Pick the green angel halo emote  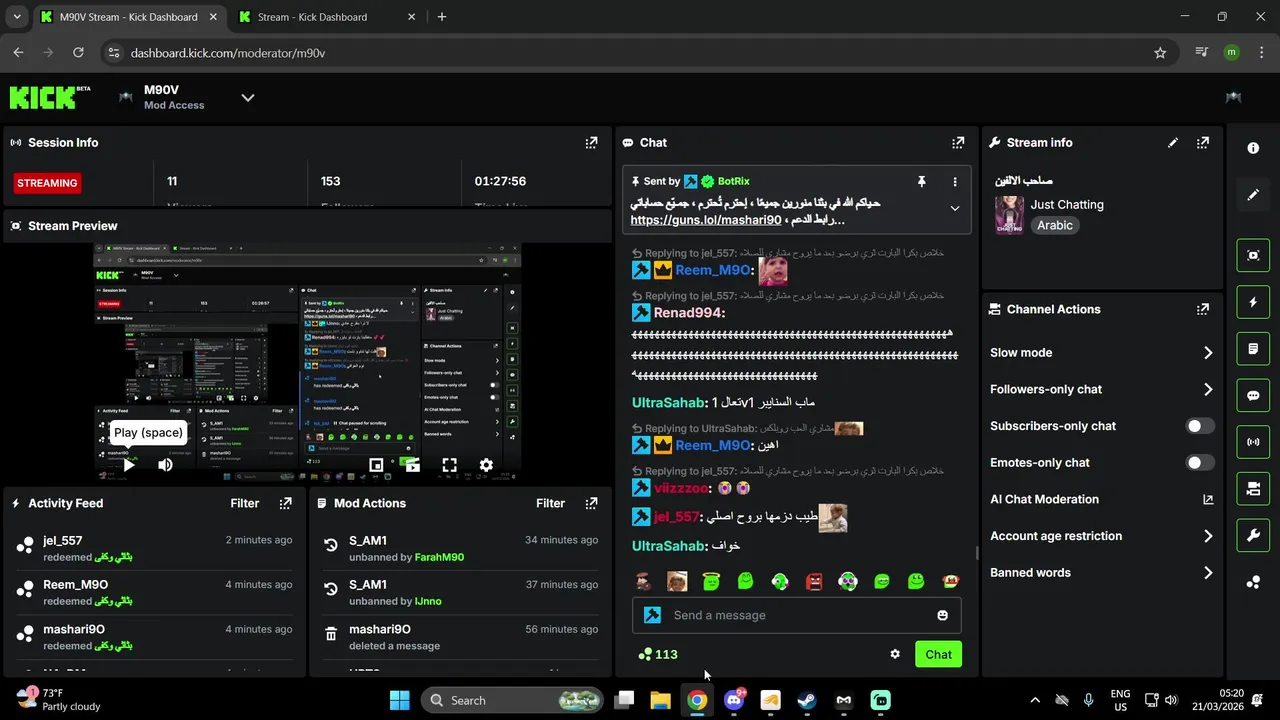[x=711, y=581]
